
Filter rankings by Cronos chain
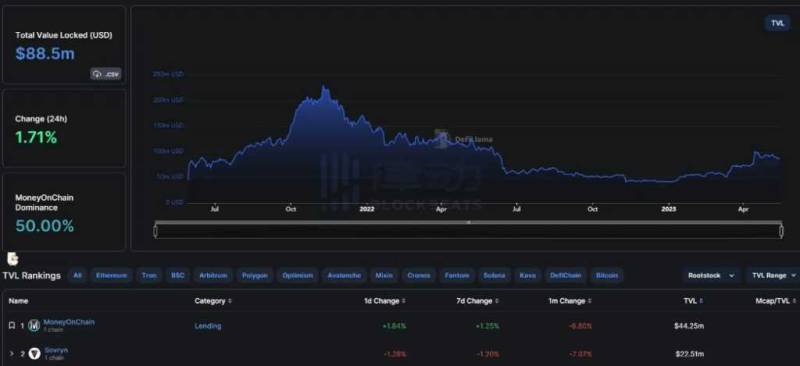(x=418, y=275)
